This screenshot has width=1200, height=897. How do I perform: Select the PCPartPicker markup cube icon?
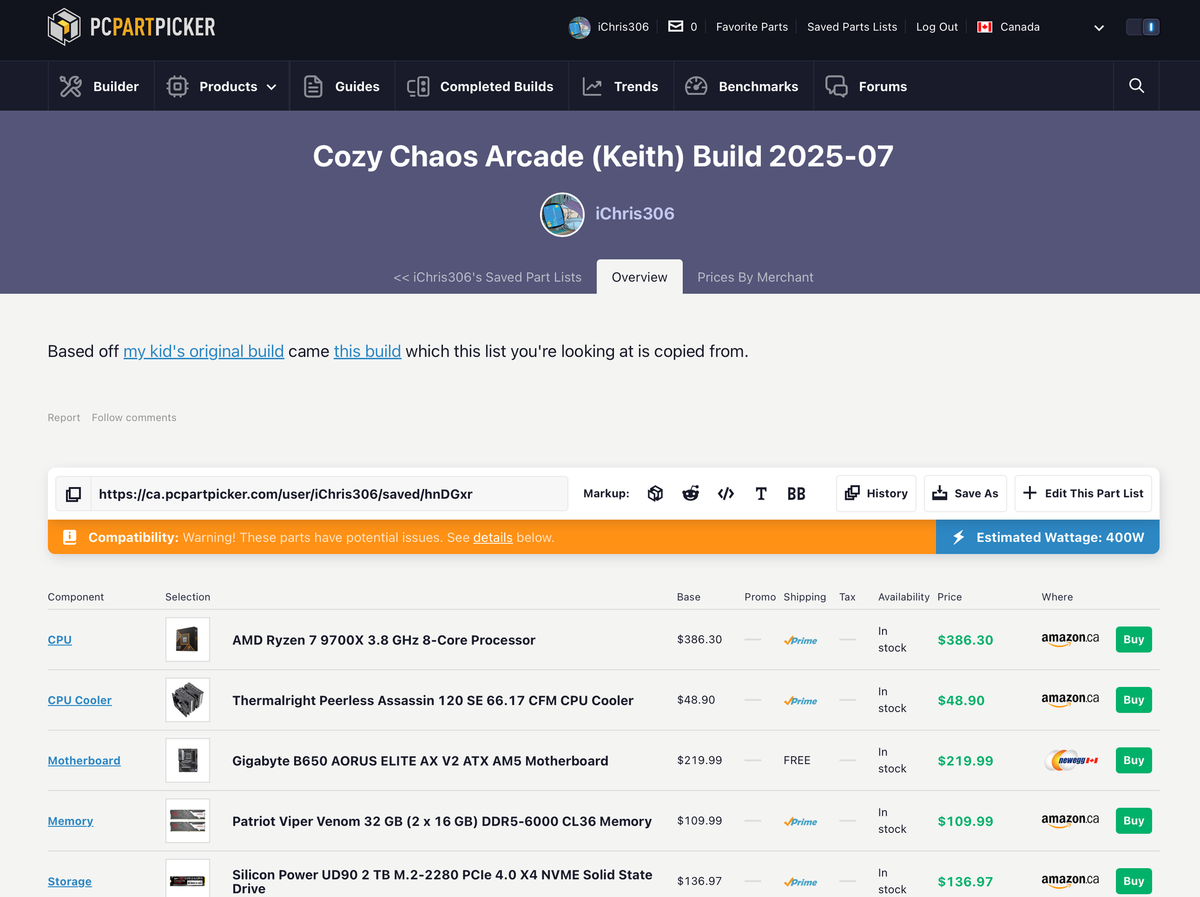pos(655,494)
